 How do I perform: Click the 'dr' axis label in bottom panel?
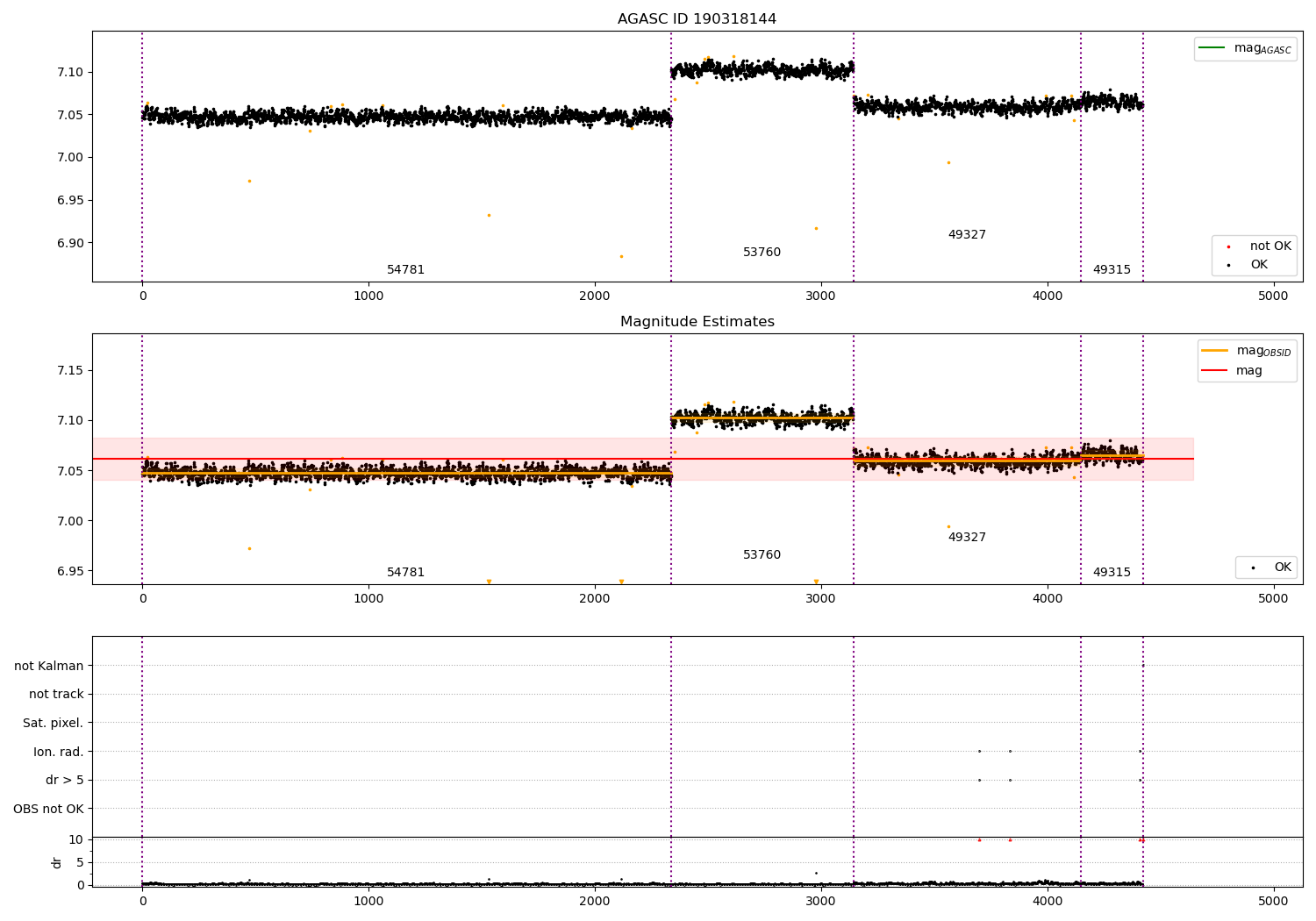point(57,862)
